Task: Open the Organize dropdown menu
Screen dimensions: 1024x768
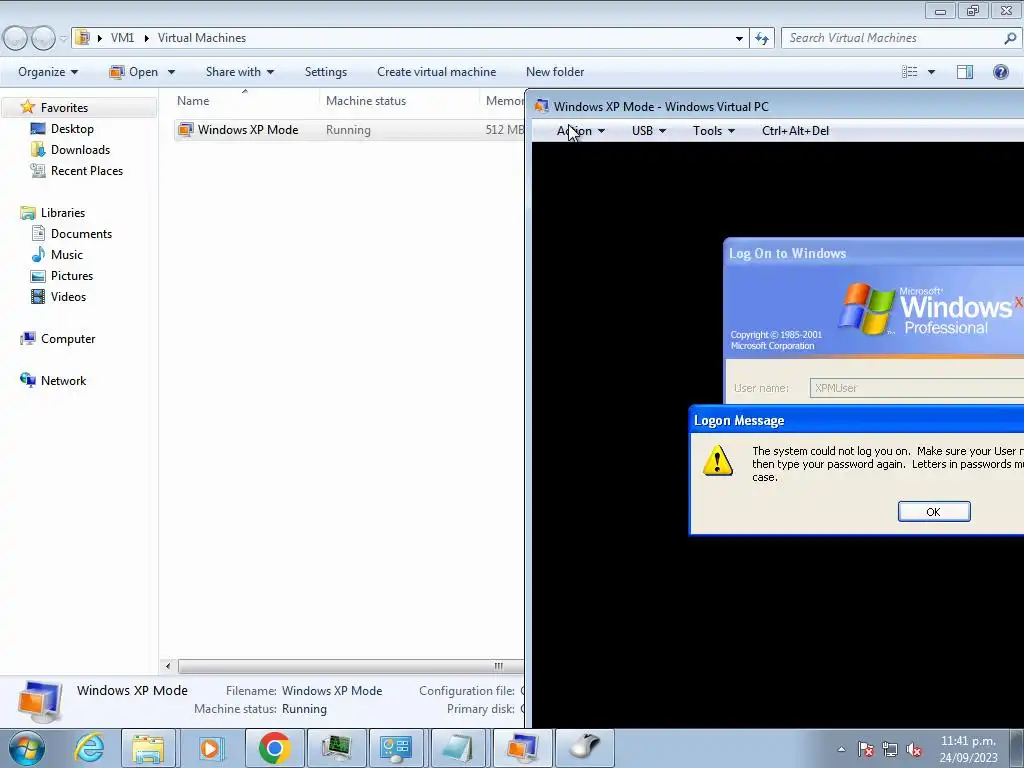Action: click(48, 72)
